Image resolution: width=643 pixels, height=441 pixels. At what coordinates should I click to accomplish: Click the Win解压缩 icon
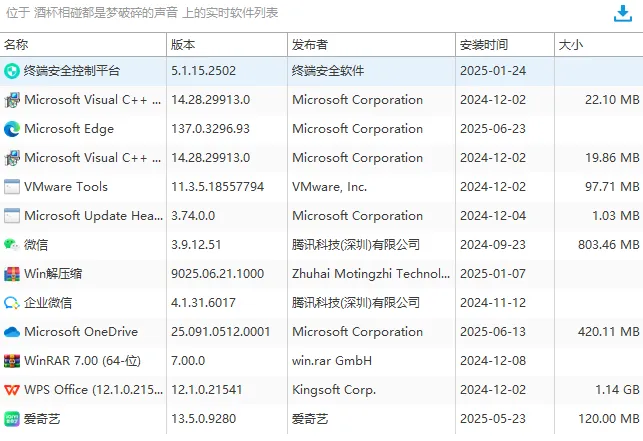point(12,274)
